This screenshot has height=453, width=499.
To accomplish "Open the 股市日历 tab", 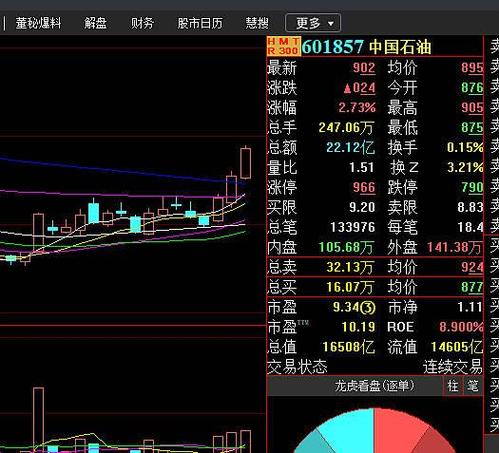I will tap(200, 23).
